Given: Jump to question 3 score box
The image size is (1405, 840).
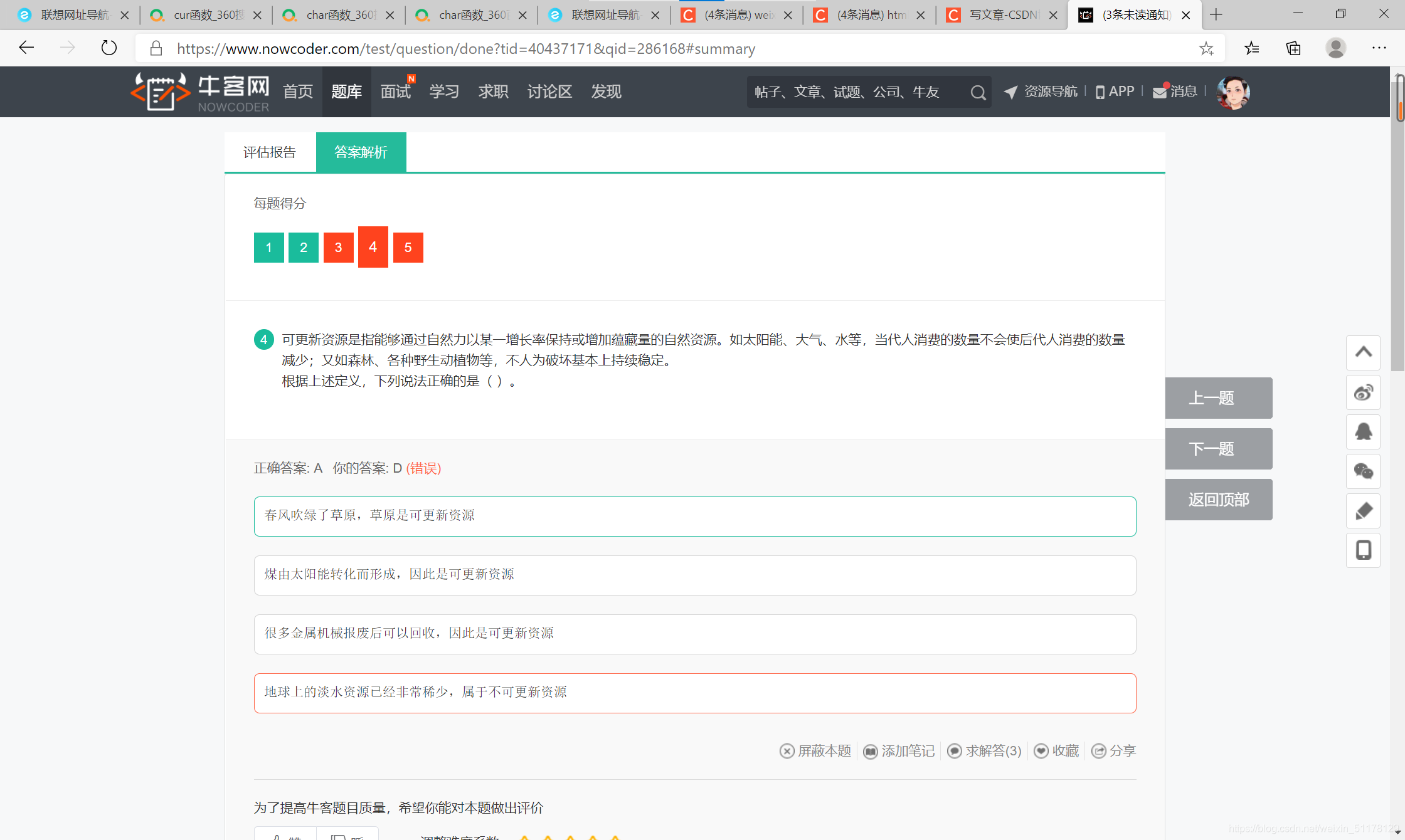Looking at the screenshot, I should [339, 248].
